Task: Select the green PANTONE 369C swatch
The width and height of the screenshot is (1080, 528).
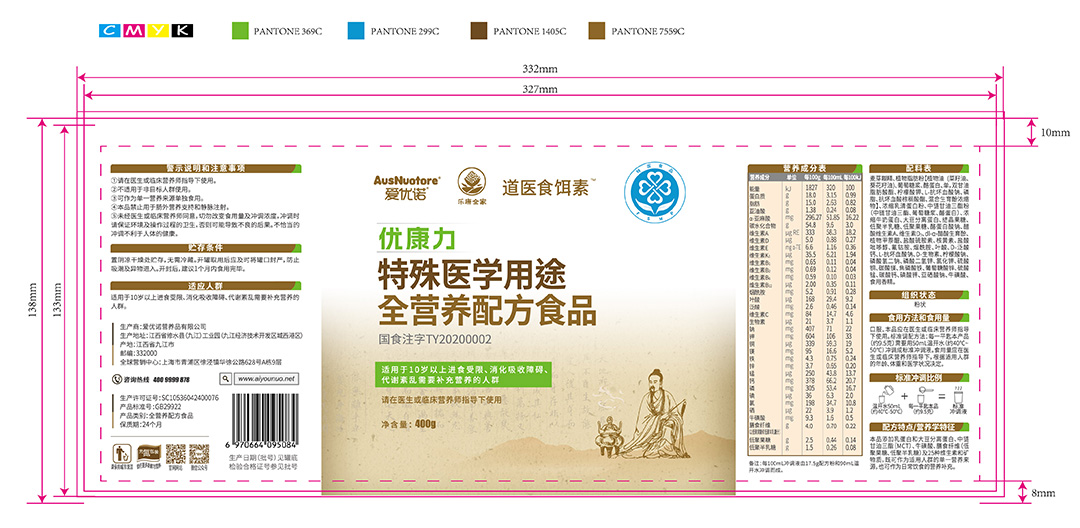Action: (240, 30)
